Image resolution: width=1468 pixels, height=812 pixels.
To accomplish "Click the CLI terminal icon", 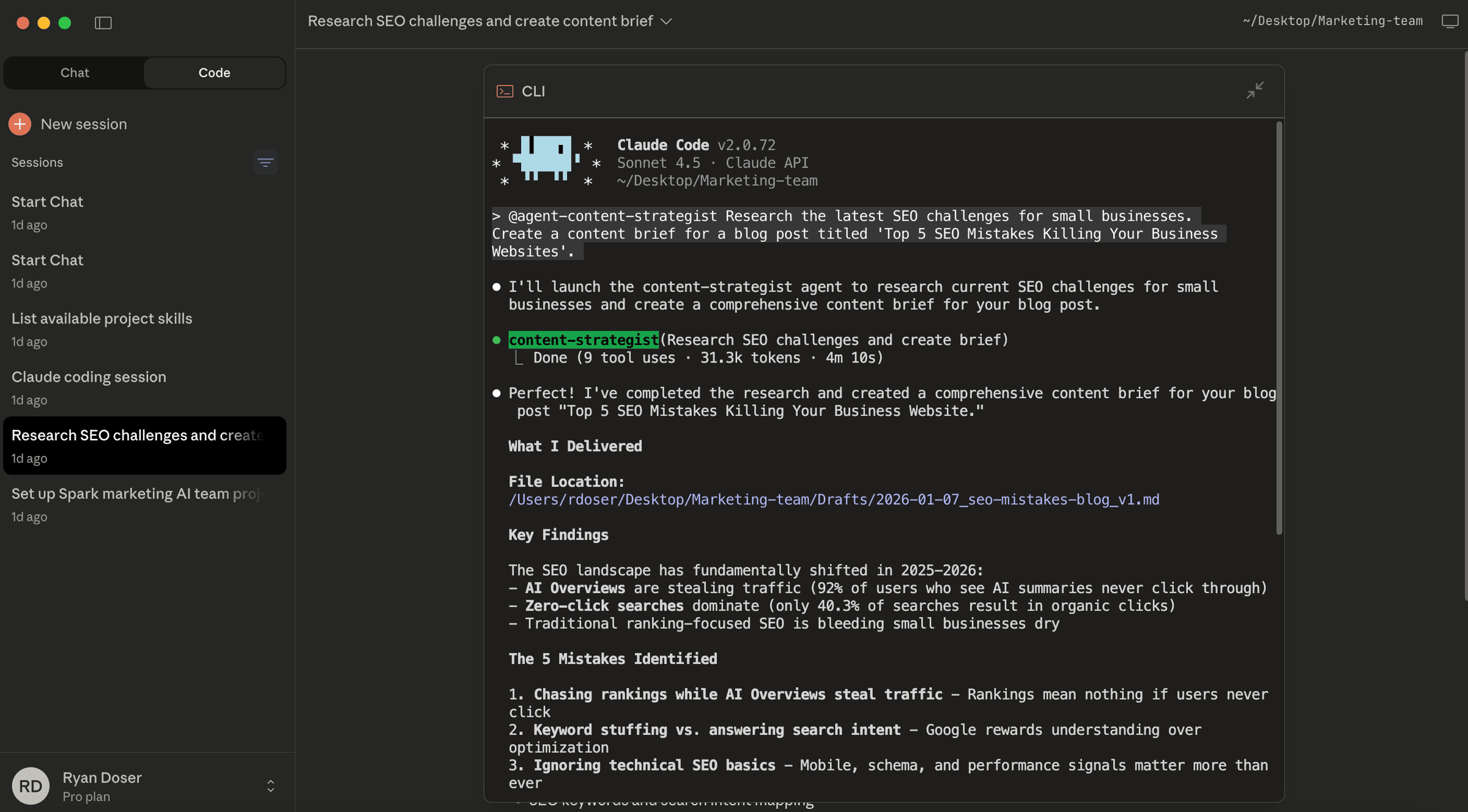I will pyautogui.click(x=505, y=91).
